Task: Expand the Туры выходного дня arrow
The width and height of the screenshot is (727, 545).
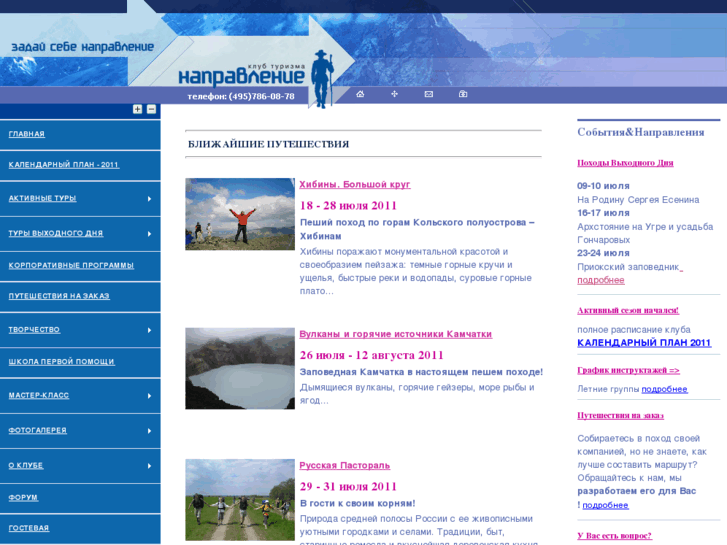Action: point(149,234)
